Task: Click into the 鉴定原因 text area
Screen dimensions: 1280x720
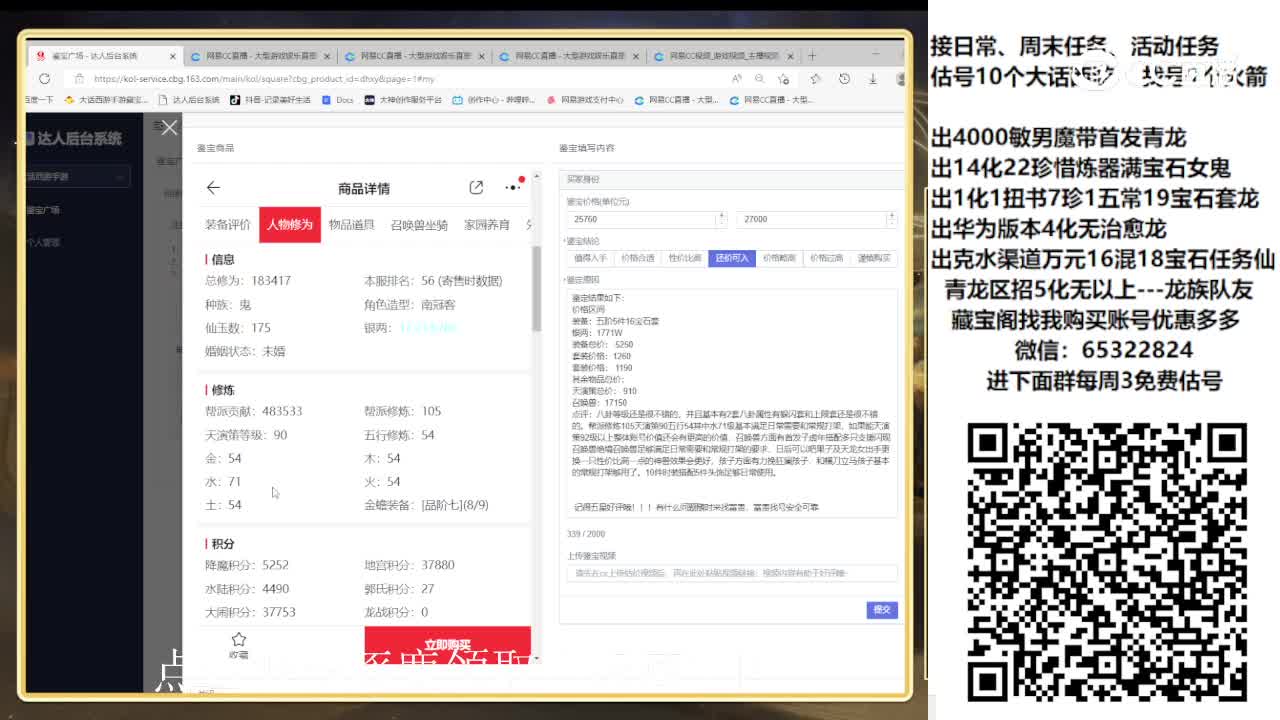Action: 732,402
